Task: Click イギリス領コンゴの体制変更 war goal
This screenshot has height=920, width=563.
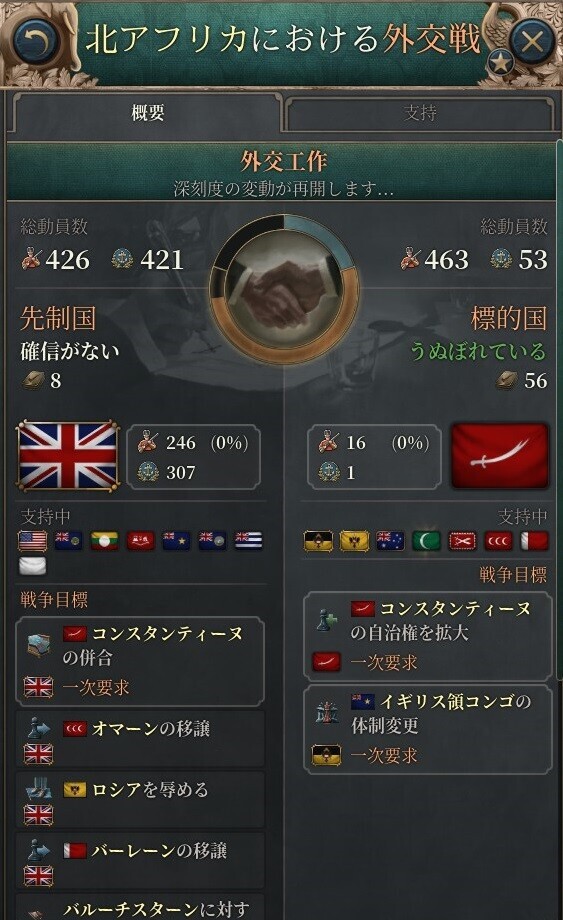Action: coord(428,729)
